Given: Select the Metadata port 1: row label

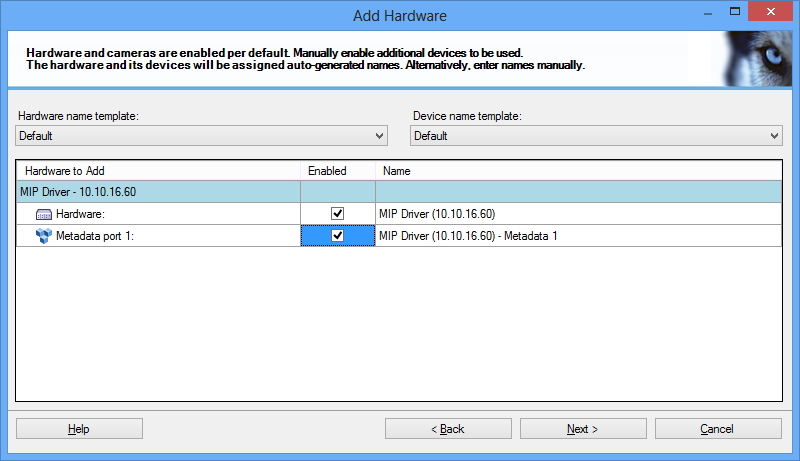Looking at the screenshot, I should pos(94,236).
